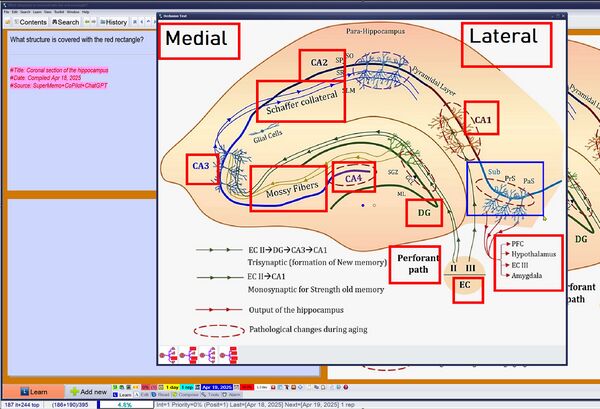Click the second occlusion mode icon
The height and width of the screenshot is (409, 600).
pos(188,355)
